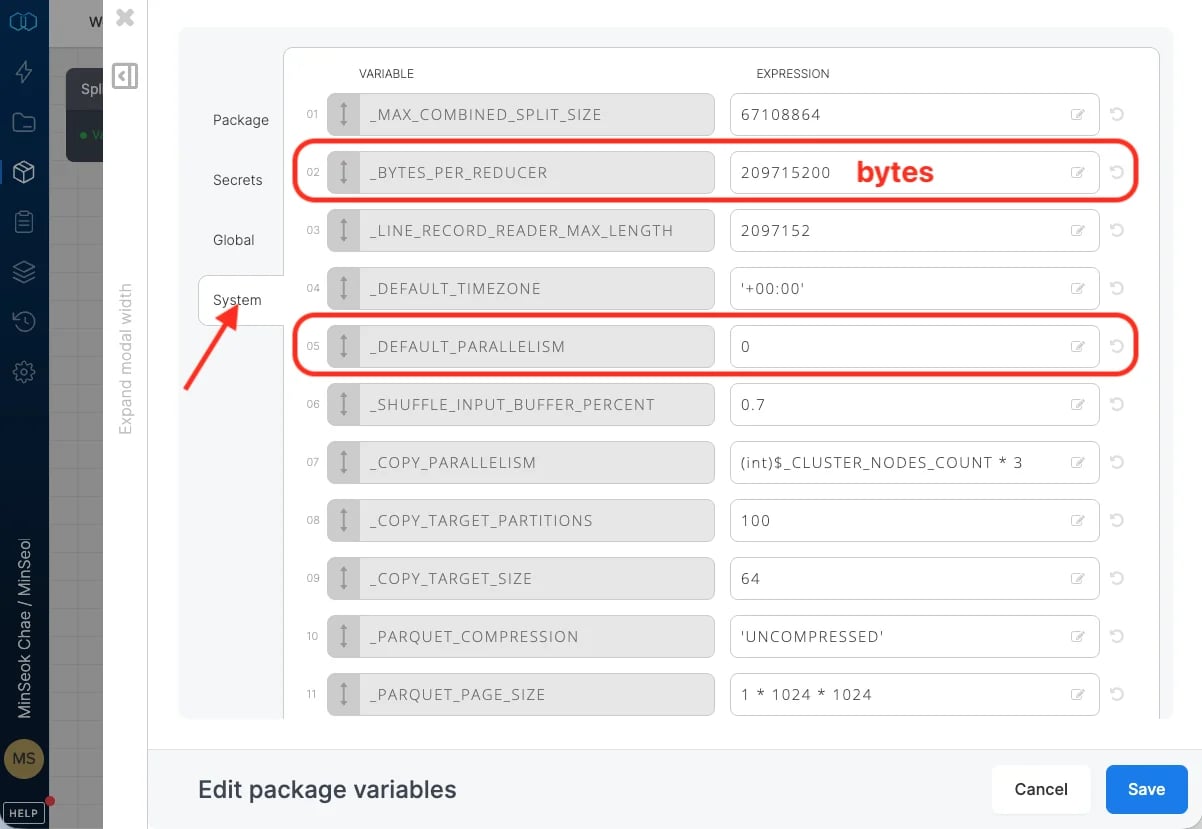Screen dimensions: 1202x829
Task: Click edit icon for _COPY_TARGET_PARTITIONS expression
Action: point(1078,521)
